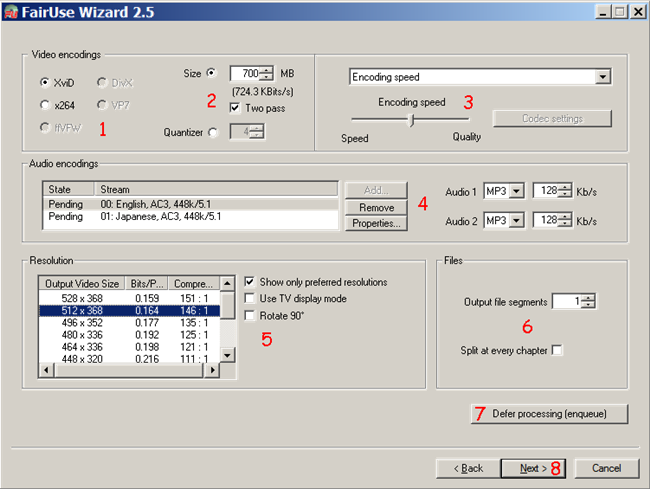Screen dimensions: 650x489
Task: Select the 480 x 336 resolution row
Action: click(129, 334)
